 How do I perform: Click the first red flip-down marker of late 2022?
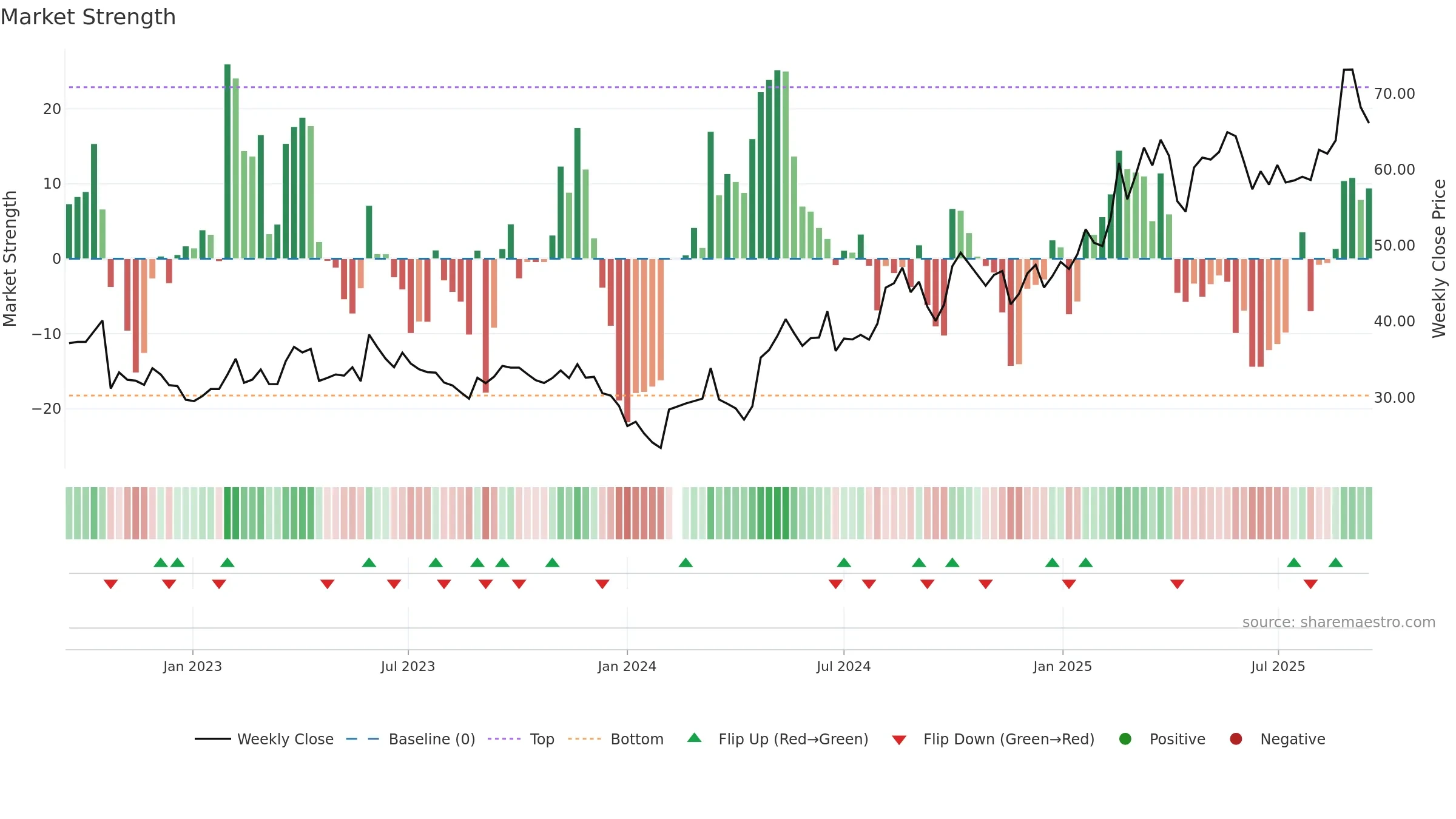pos(110,584)
